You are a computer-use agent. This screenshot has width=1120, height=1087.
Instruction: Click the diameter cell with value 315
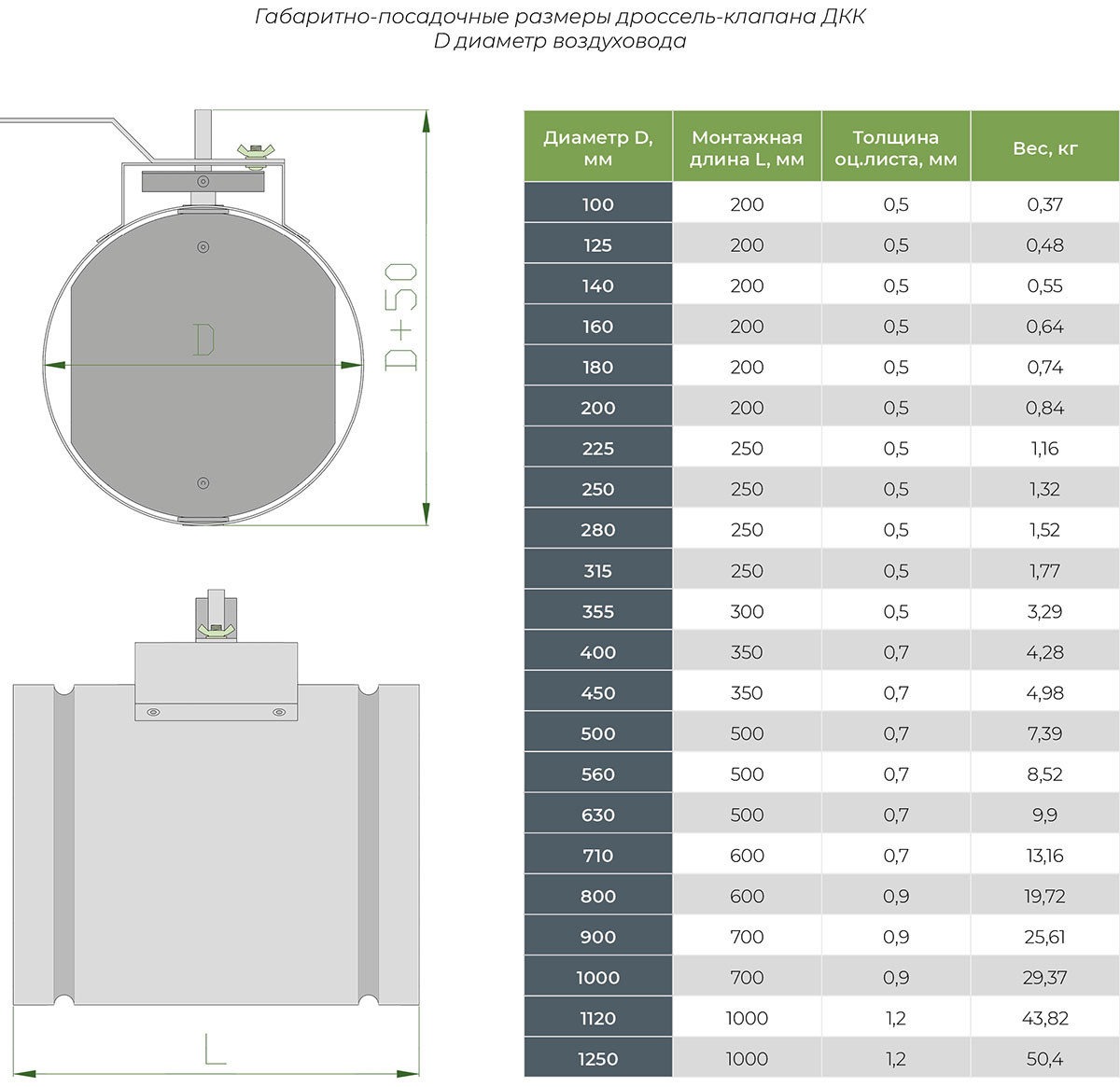tap(597, 570)
